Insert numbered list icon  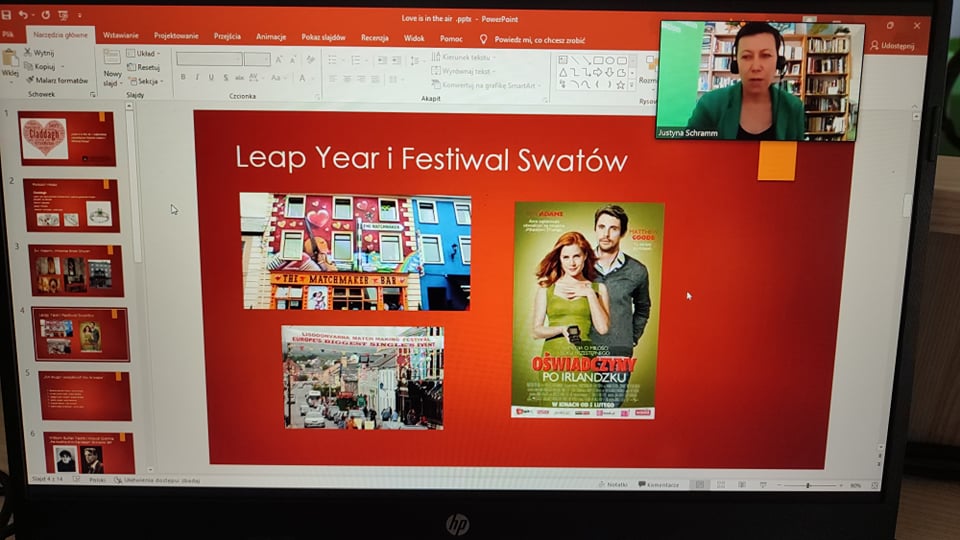point(356,60)
